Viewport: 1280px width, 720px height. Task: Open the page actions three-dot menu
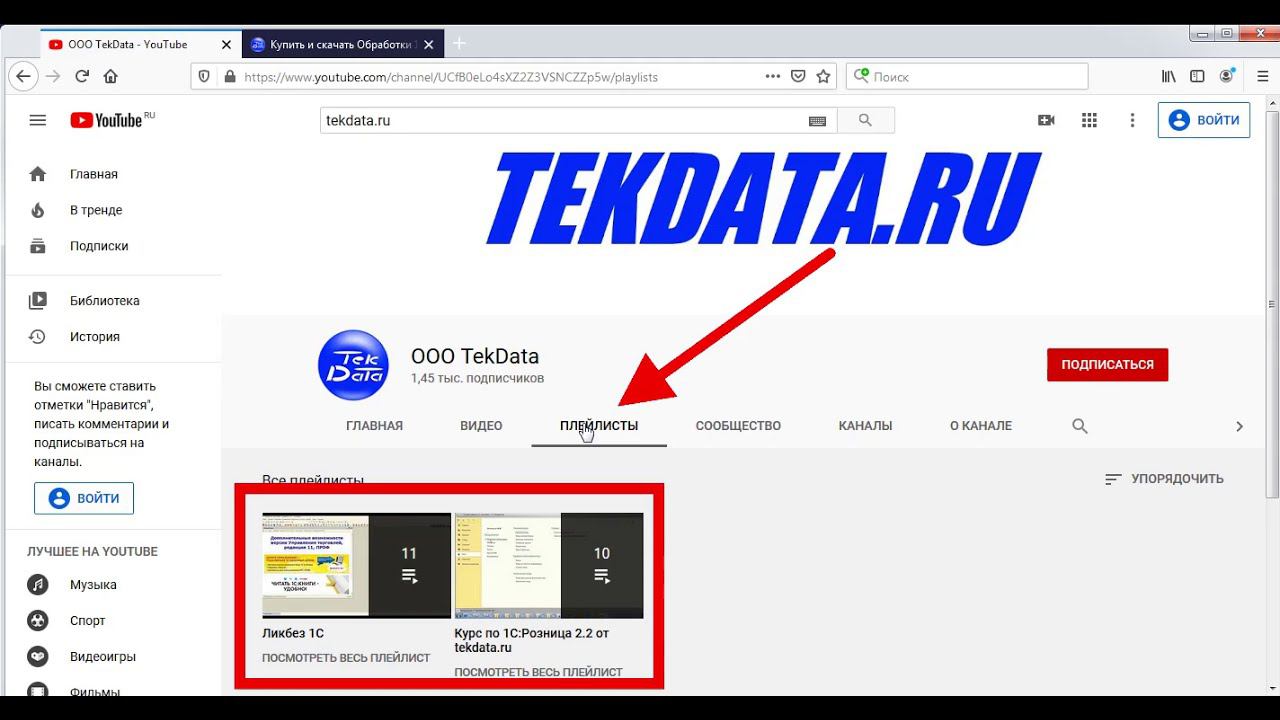pyautogui.click(x=773, y=76)
